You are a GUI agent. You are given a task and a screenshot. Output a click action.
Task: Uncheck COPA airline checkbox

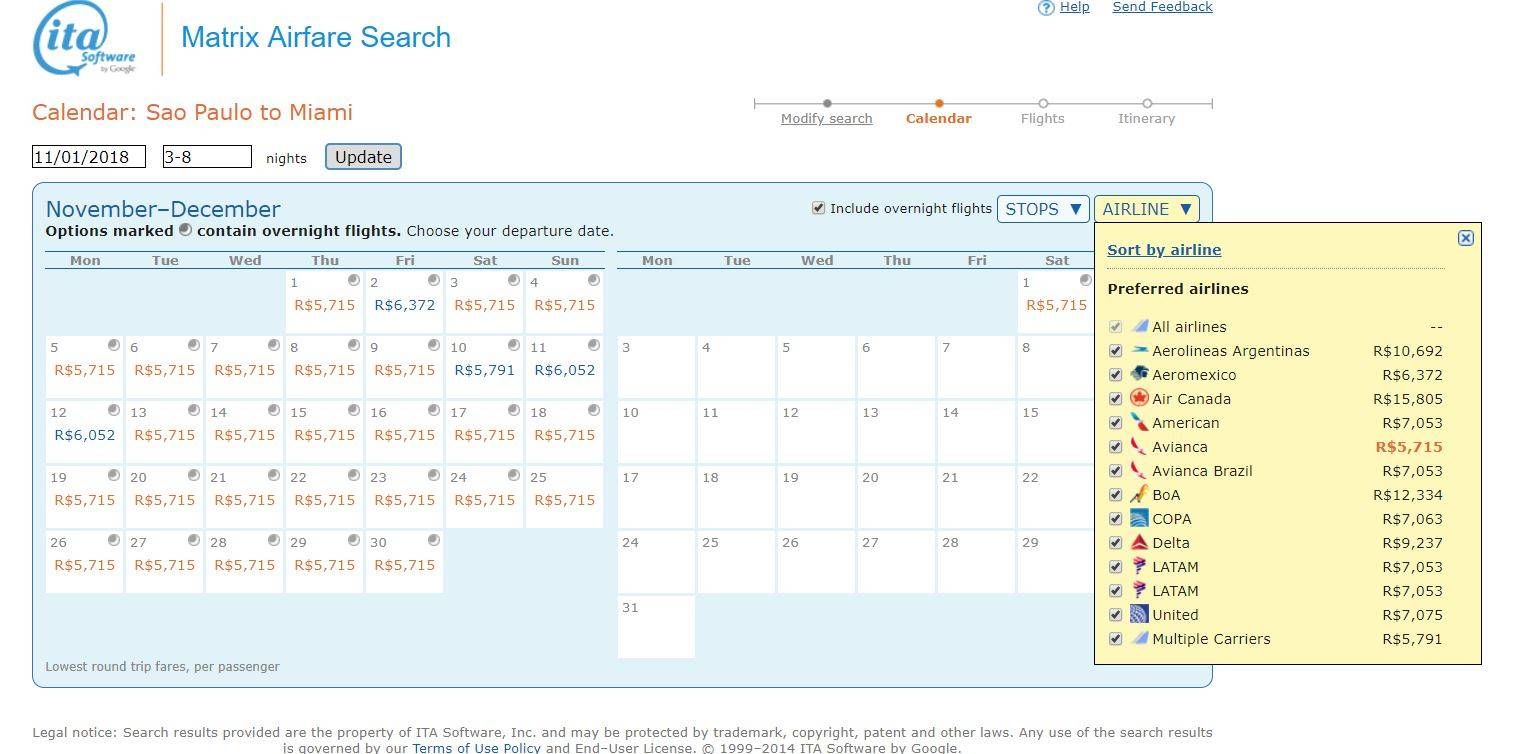coord(1116,519)
